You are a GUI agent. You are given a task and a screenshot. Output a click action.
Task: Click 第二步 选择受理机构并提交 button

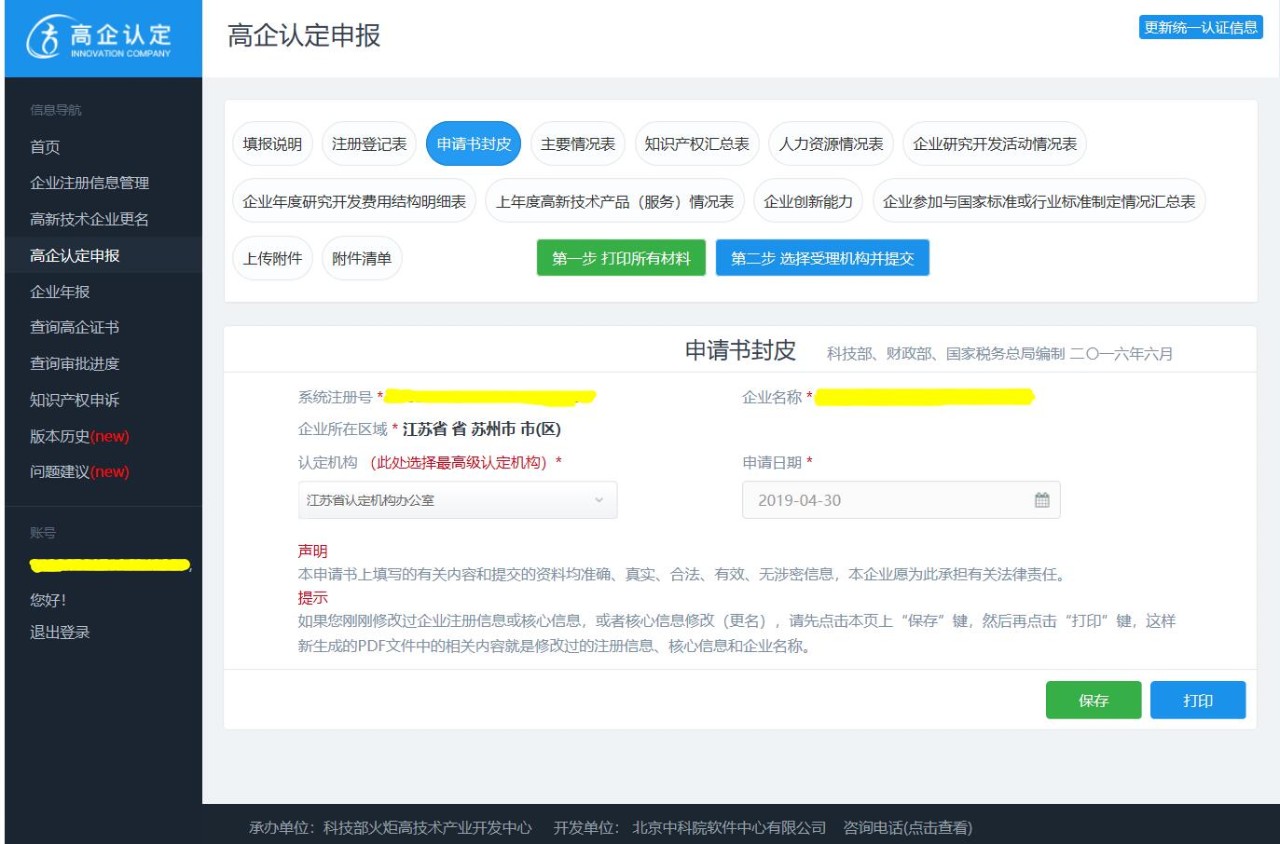822,257
